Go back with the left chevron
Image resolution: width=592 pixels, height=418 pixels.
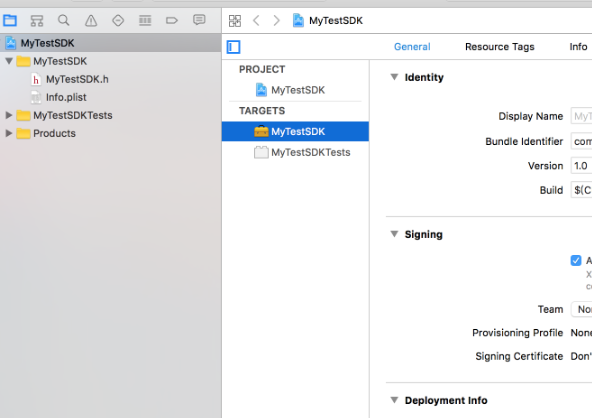[256, 20]
